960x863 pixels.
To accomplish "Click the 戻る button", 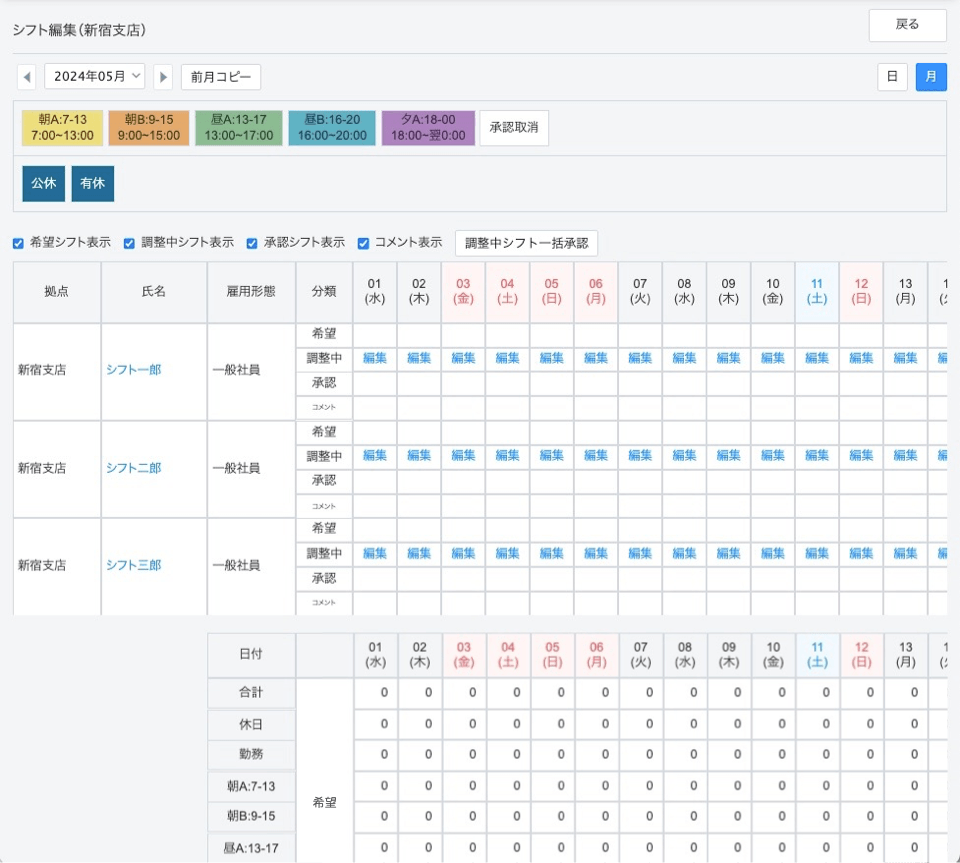I will coord(907,25).
